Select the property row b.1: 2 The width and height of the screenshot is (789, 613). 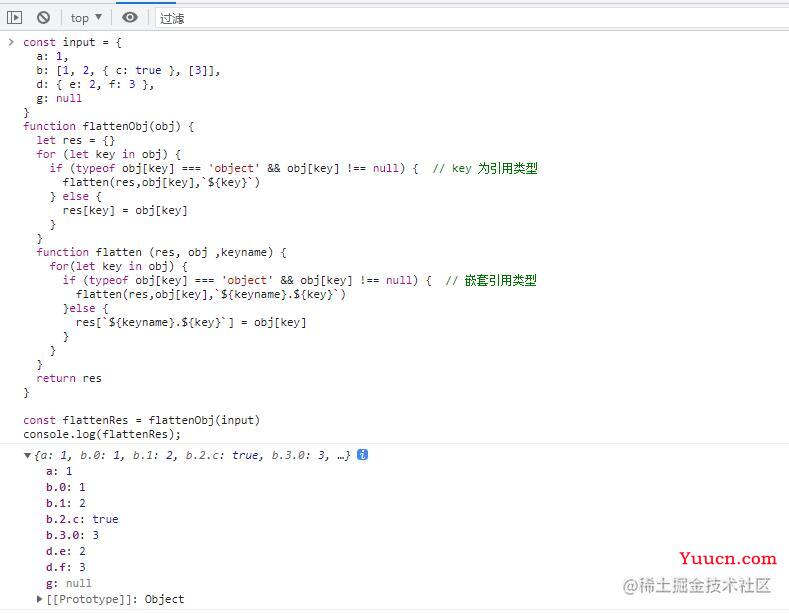(x=65, y=503)
